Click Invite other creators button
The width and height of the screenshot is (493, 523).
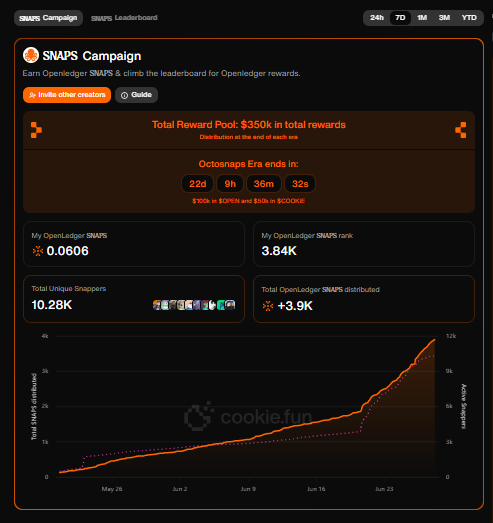coord(67,95)
